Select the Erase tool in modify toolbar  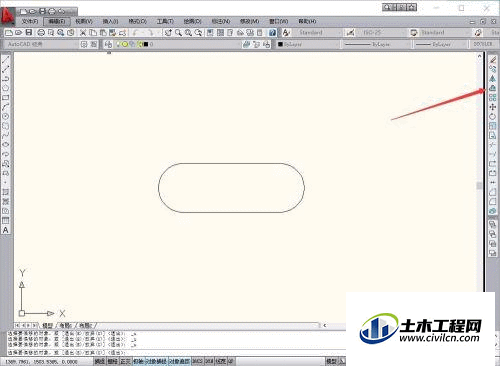493,60
